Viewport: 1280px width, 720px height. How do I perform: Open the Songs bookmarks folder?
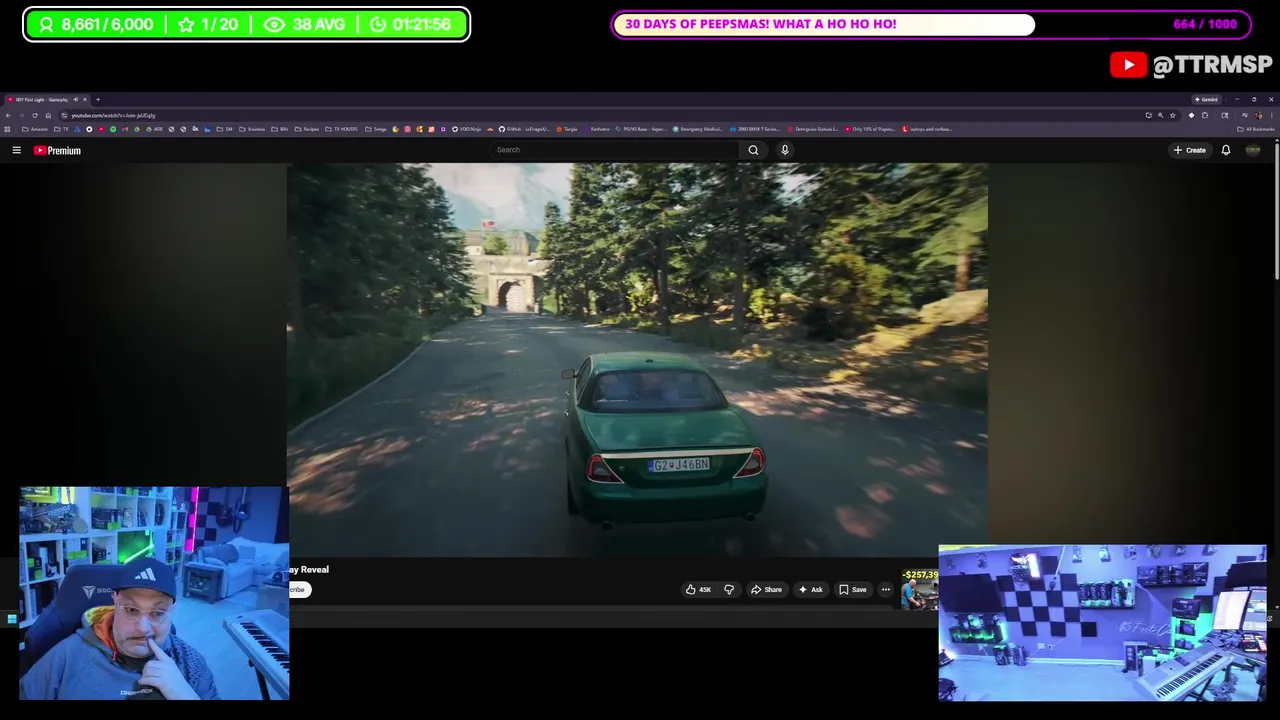(x=376, y=129)
